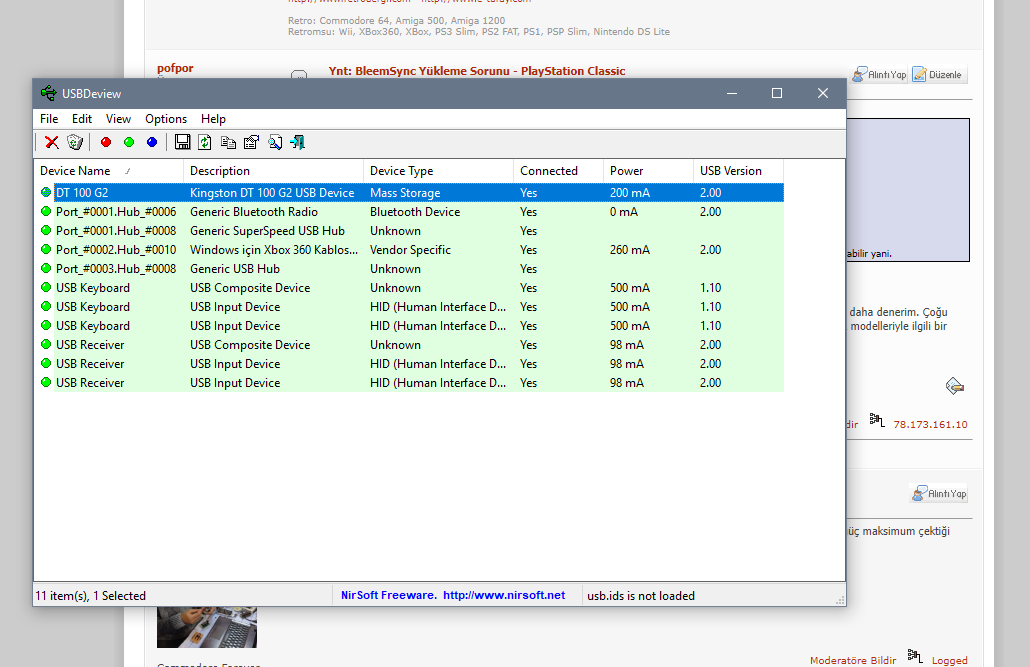Viewport: 1030px width, 667px height.
Task: Click the recycle bin toolbar icon
Action: pyautogui.click(x=75, y=142)
